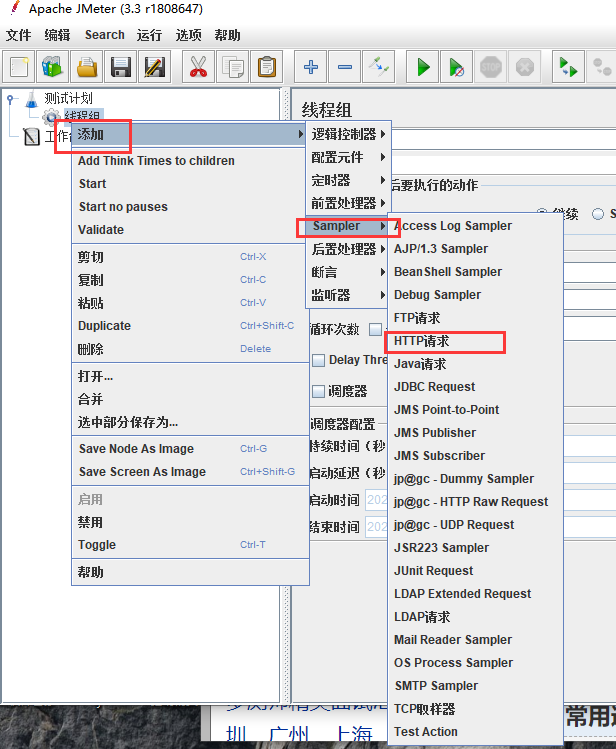Expand the 断言 submenu
This screenshot has width=616, height=749.
pos(348,272)
